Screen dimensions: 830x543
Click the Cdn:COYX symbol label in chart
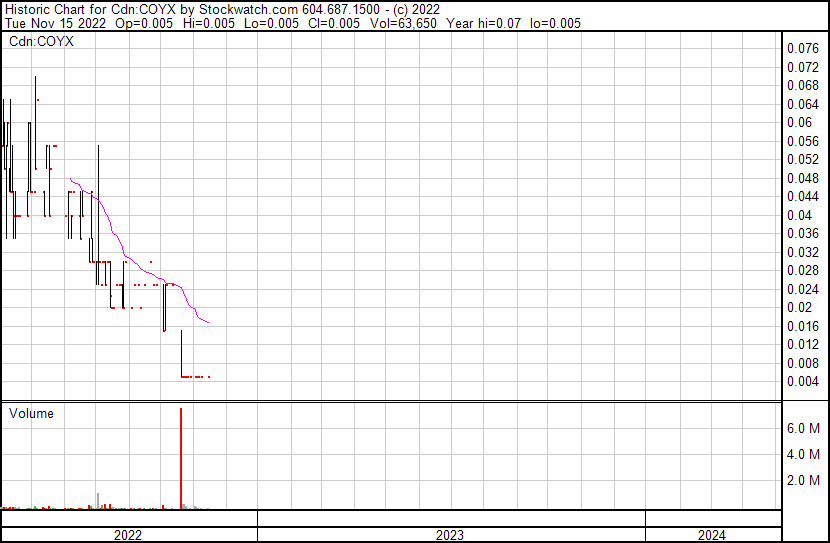pos(41,42)
